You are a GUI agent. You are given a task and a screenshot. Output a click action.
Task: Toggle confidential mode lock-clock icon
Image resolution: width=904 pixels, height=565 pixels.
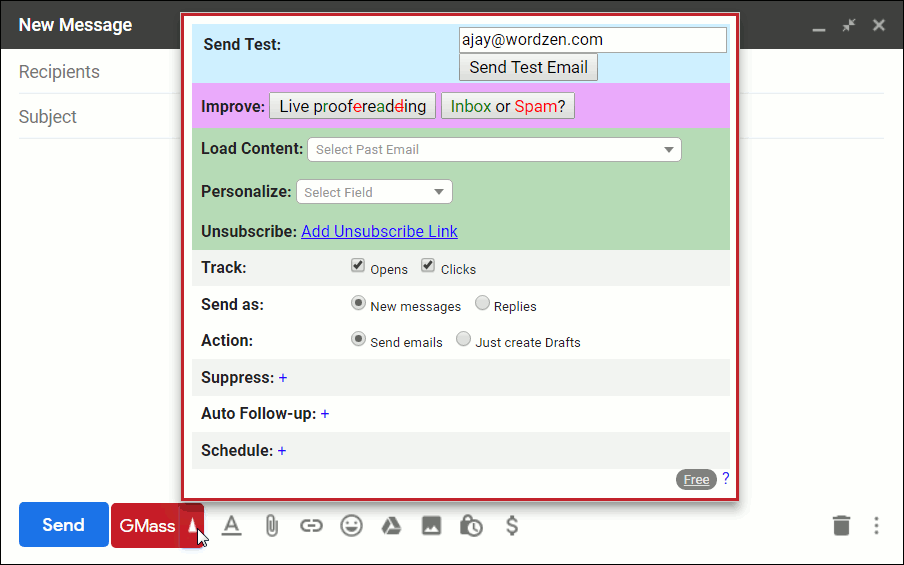coord(471,525)
